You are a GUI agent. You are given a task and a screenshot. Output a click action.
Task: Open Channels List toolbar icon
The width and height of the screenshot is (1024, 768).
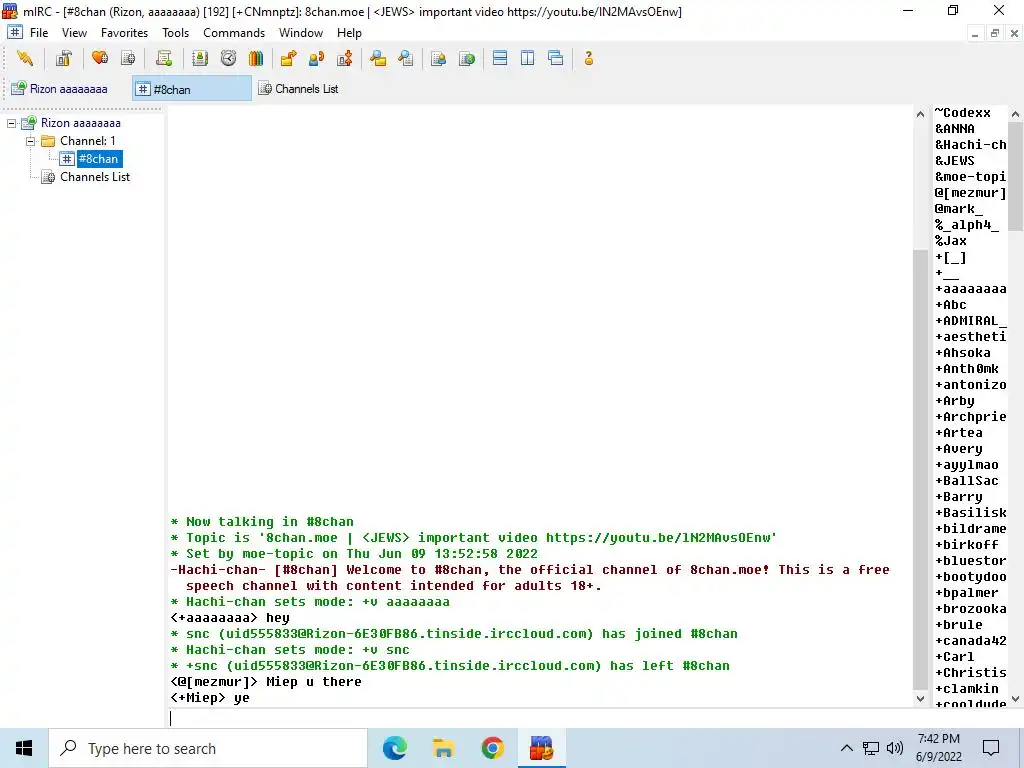click(128, 59)
